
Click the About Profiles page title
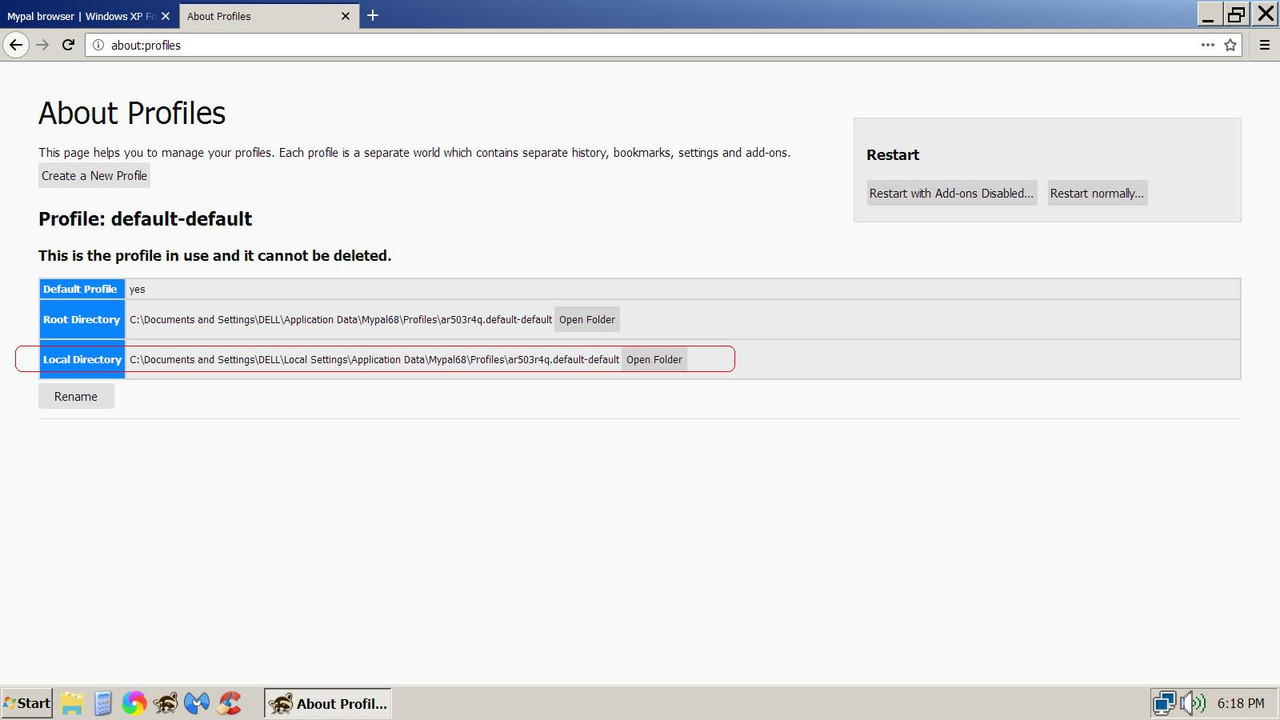click(132, 113)
